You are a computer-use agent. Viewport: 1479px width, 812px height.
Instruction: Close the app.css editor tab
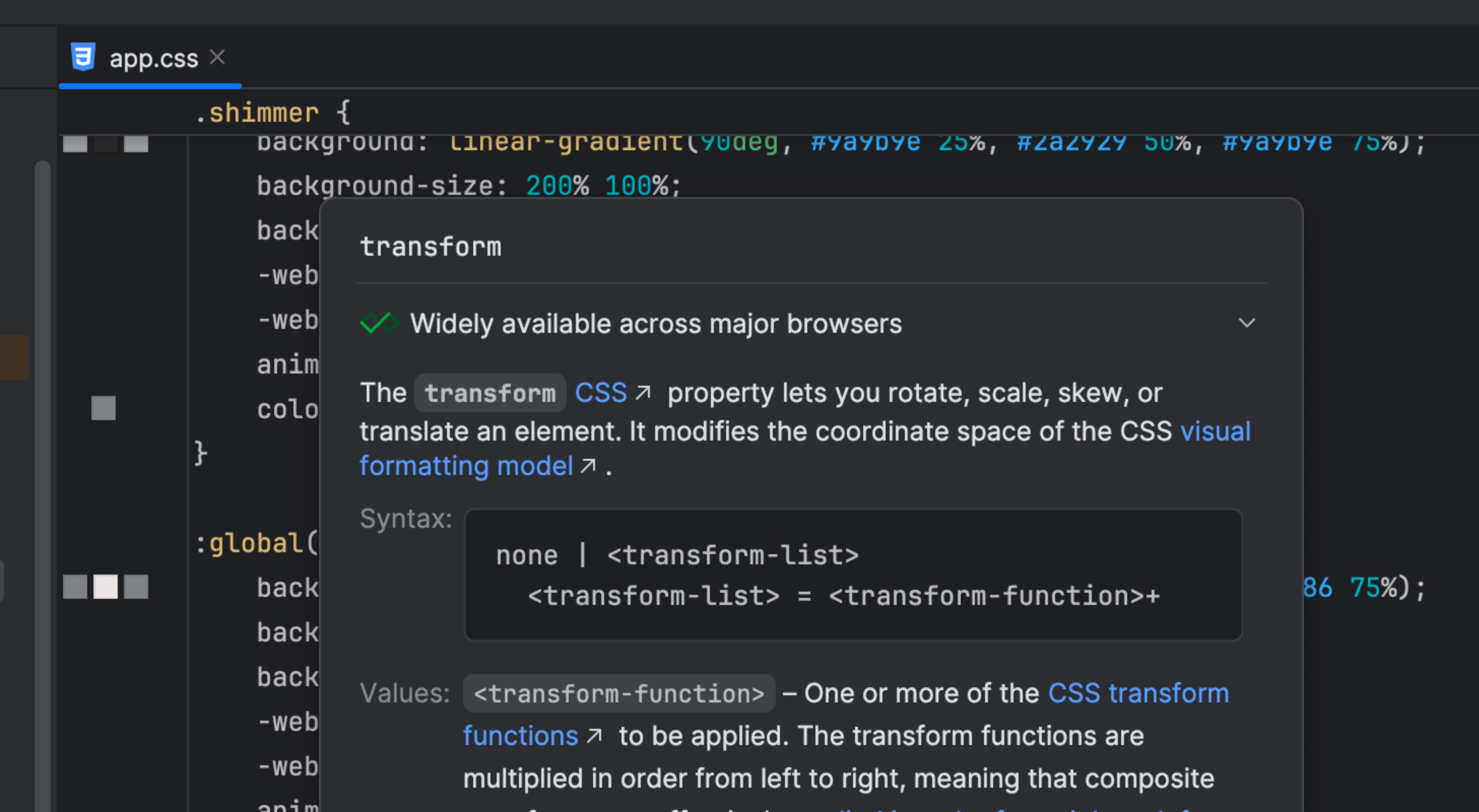[x=217, y=57]
